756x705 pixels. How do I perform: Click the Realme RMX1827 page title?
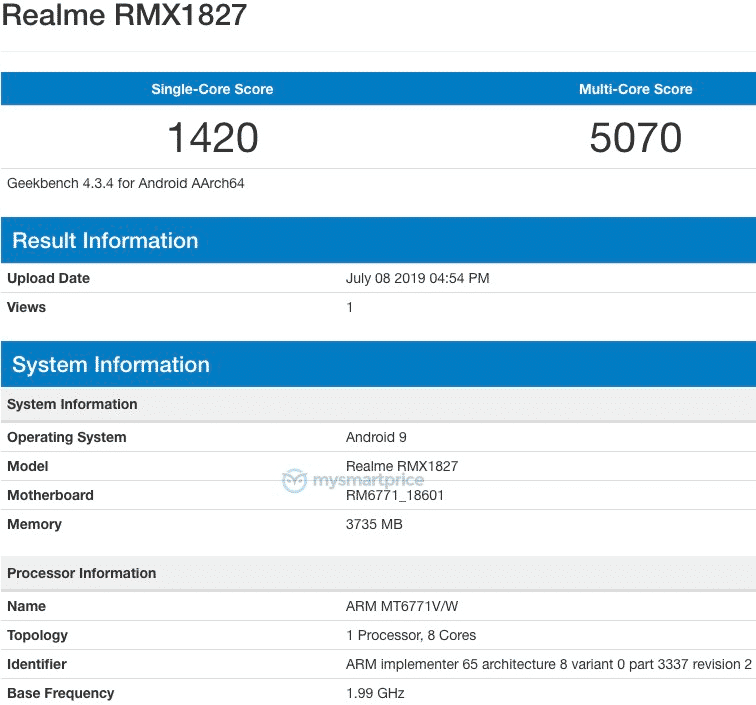point(124,17)
